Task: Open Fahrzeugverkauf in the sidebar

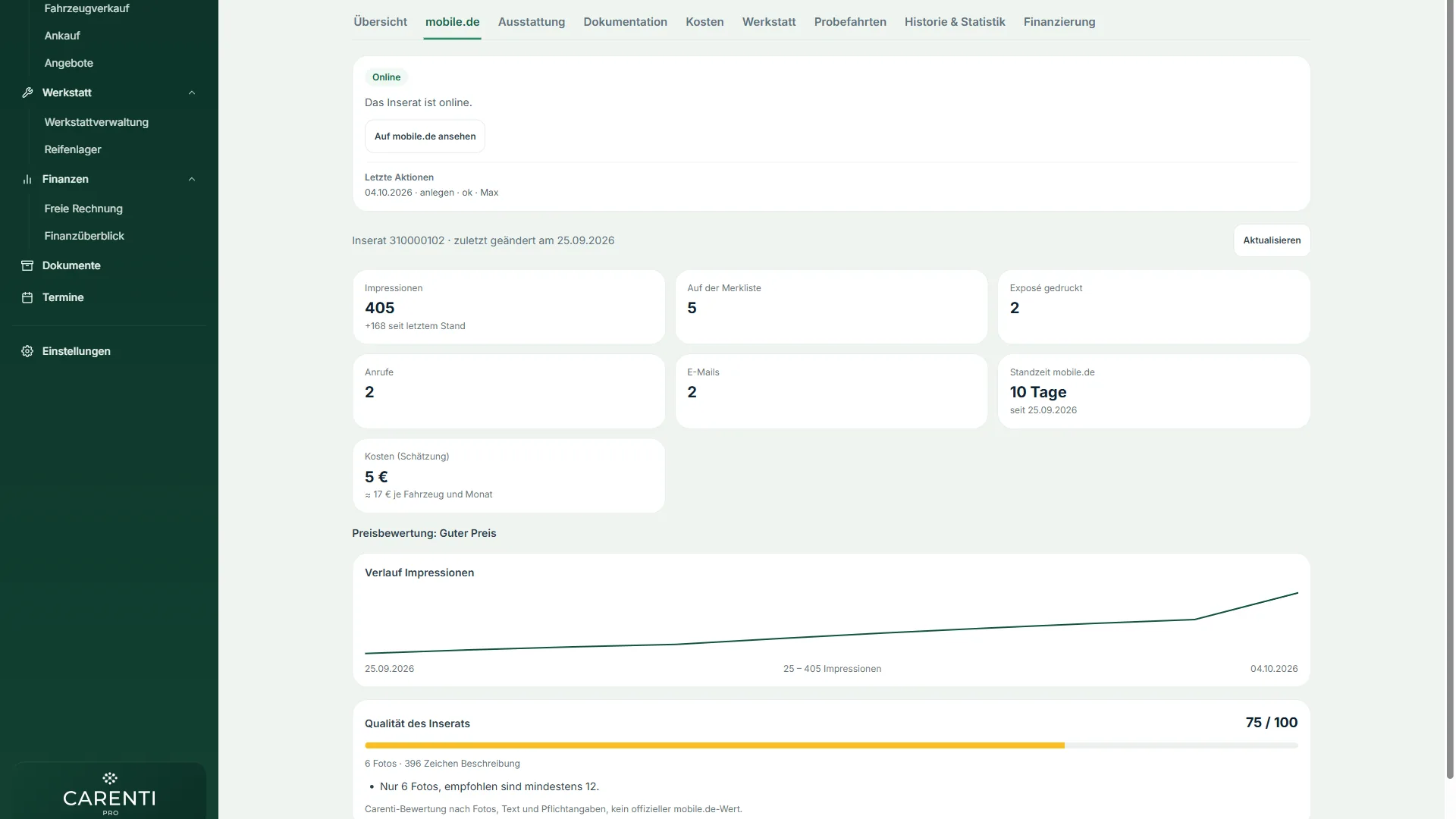Action: (86, 8)
